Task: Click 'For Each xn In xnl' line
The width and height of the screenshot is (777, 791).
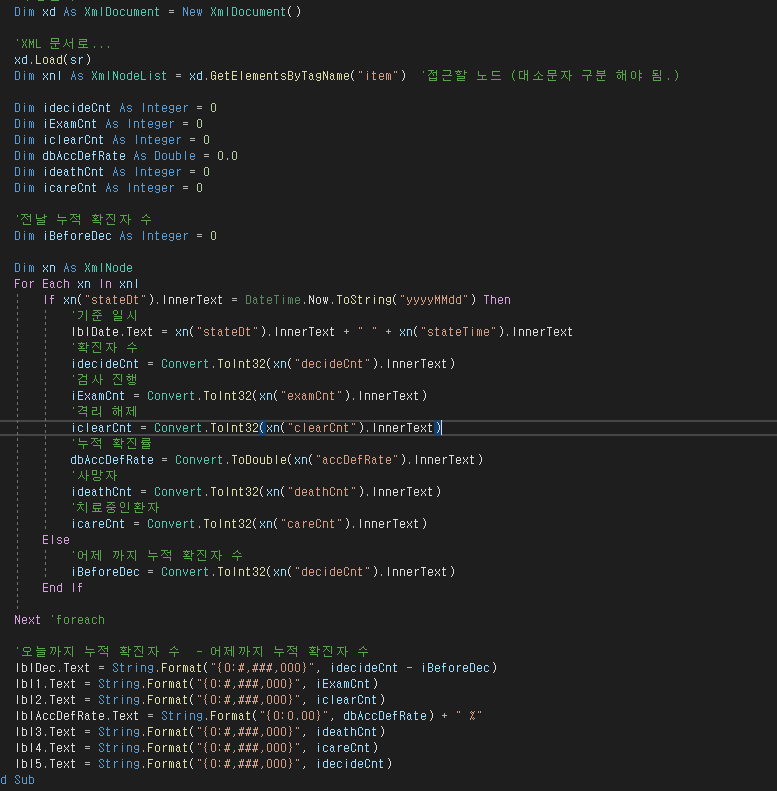Action: point(76,284)
